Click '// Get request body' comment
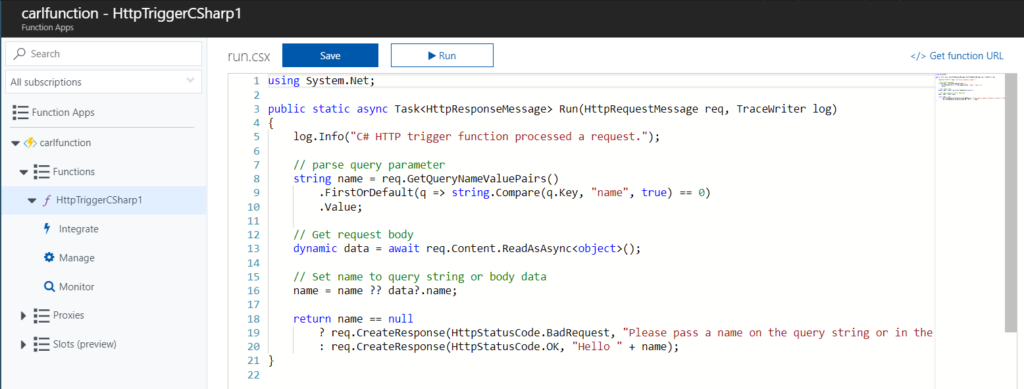This screenshot has height=389, width=1024. tap(353, 234)
